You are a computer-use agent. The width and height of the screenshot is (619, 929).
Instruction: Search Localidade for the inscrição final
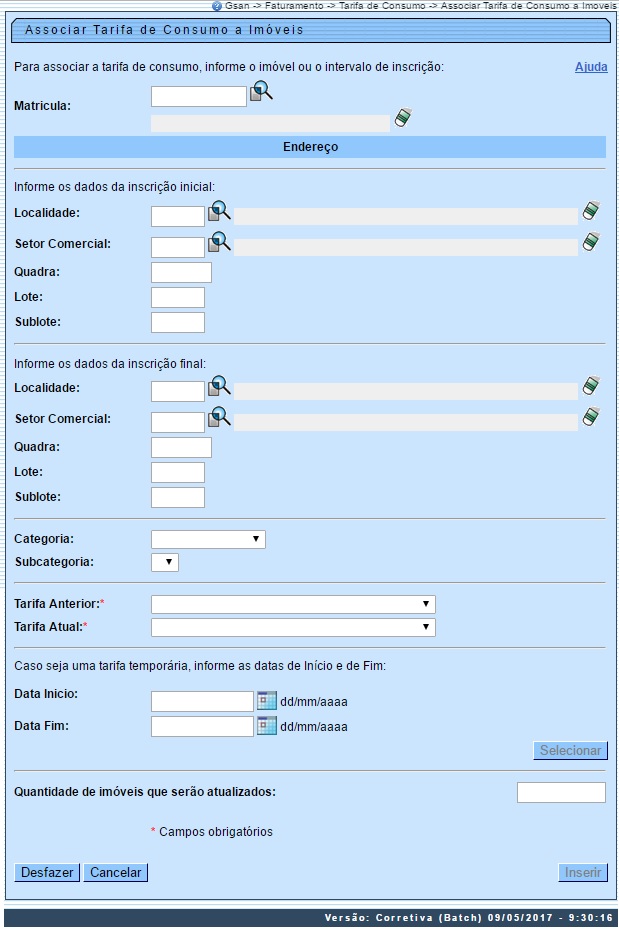coord(219,386)
